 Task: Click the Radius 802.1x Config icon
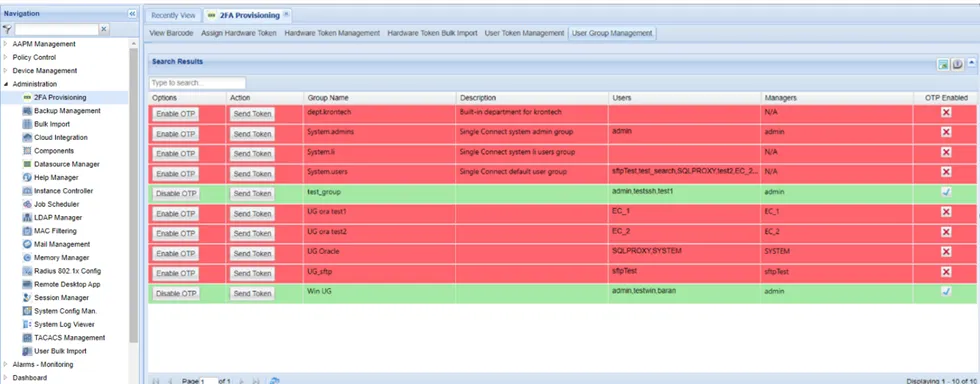27,271
